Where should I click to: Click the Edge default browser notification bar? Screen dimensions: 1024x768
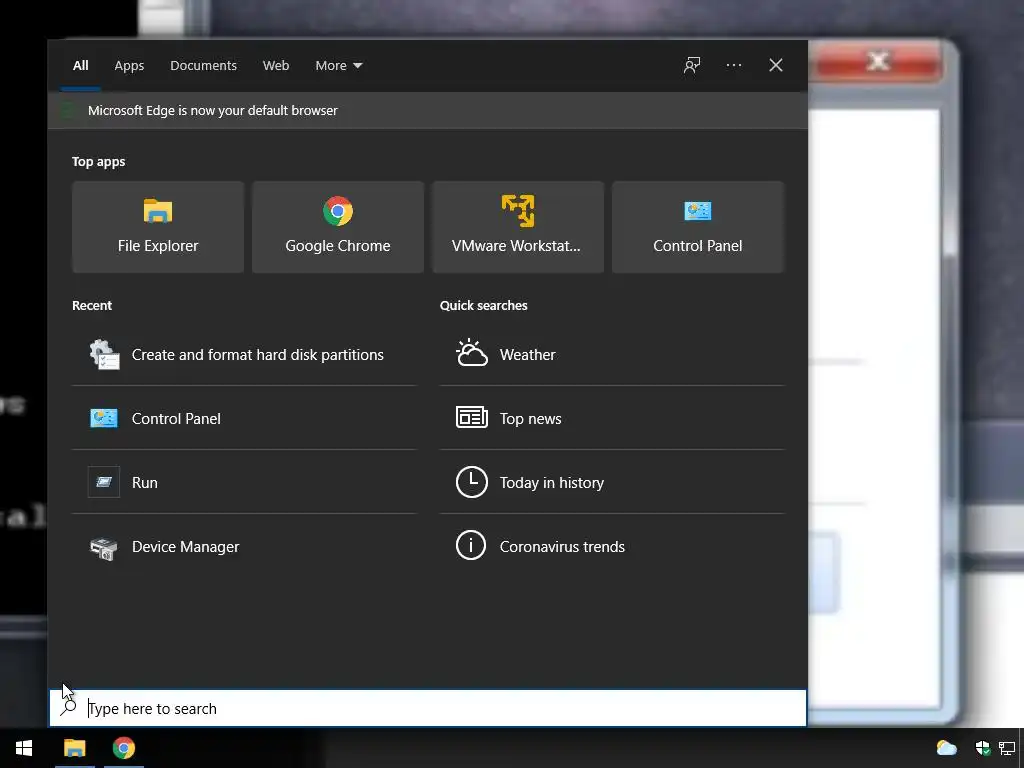(x=428, y=110)
